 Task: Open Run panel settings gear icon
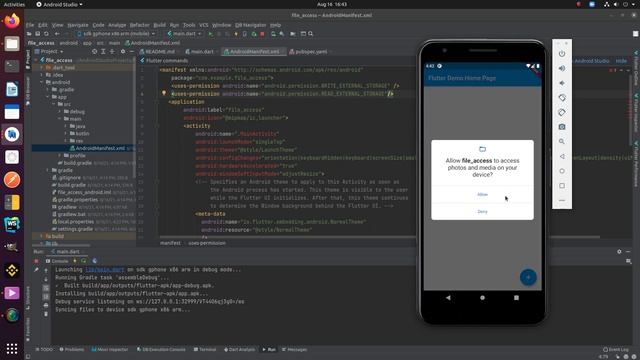pyautogui.click(x=619, y=252)
